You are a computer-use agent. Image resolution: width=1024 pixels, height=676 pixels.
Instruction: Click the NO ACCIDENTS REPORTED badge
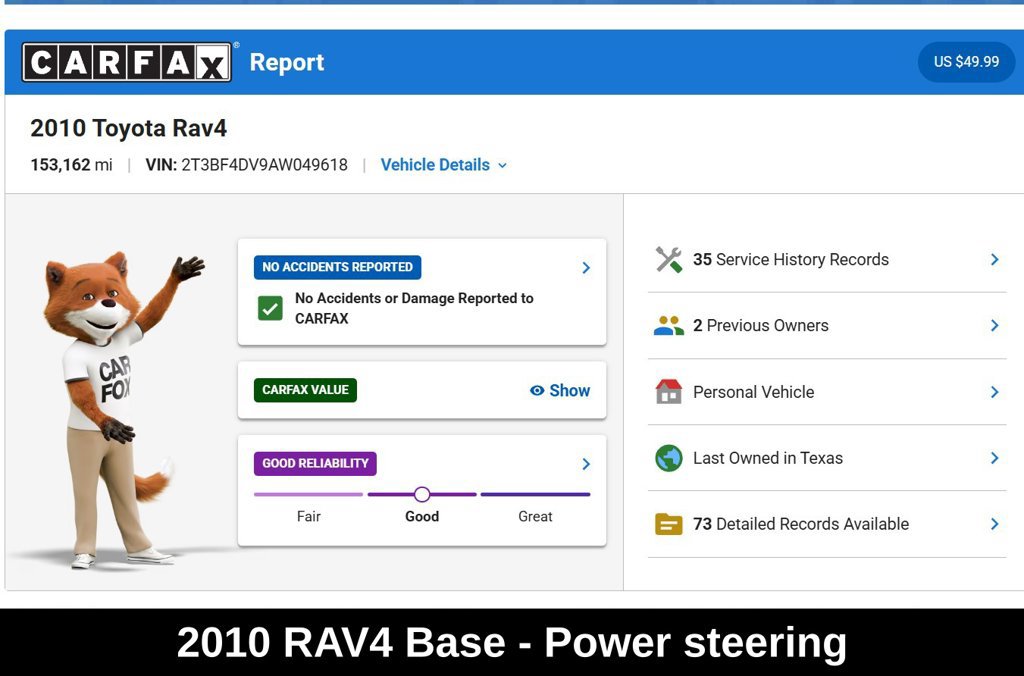click(338, 267)
